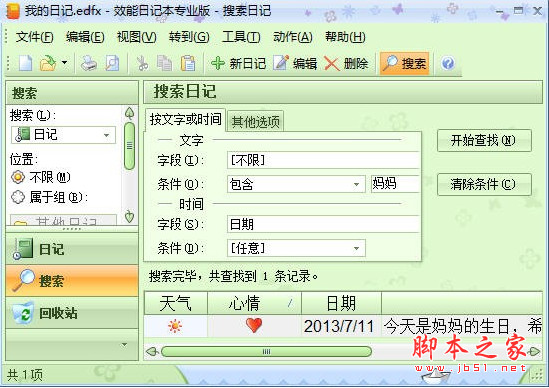Click the 开始查找(N) button

click(484, 140)
